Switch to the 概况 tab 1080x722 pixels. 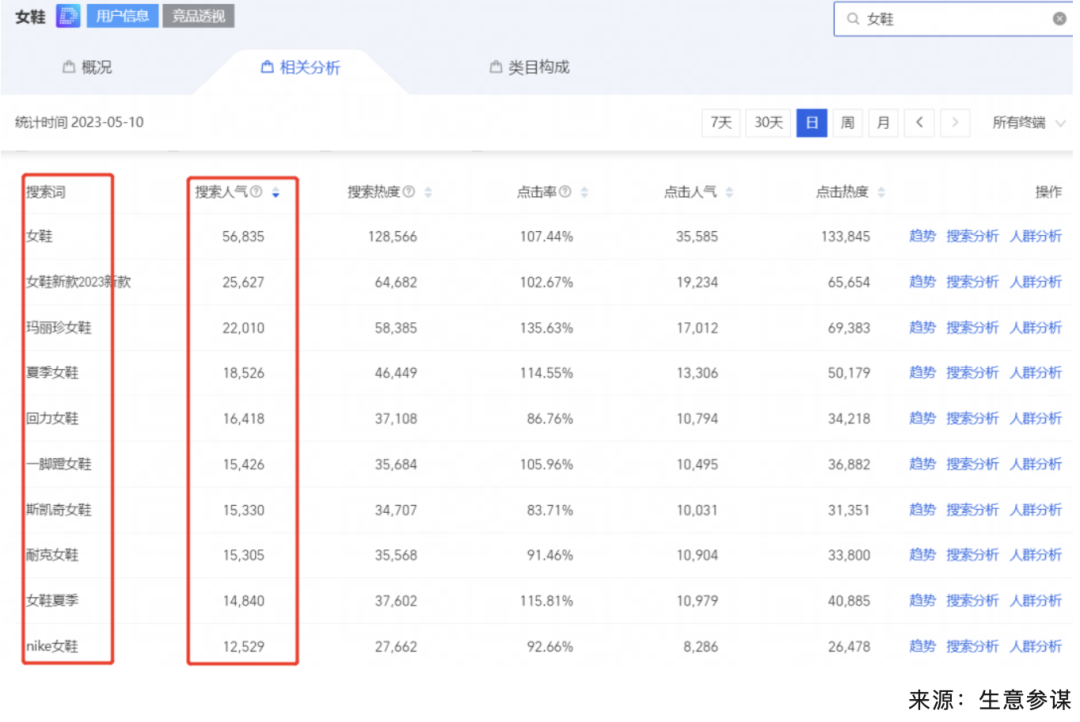click(x=87, y=68)
